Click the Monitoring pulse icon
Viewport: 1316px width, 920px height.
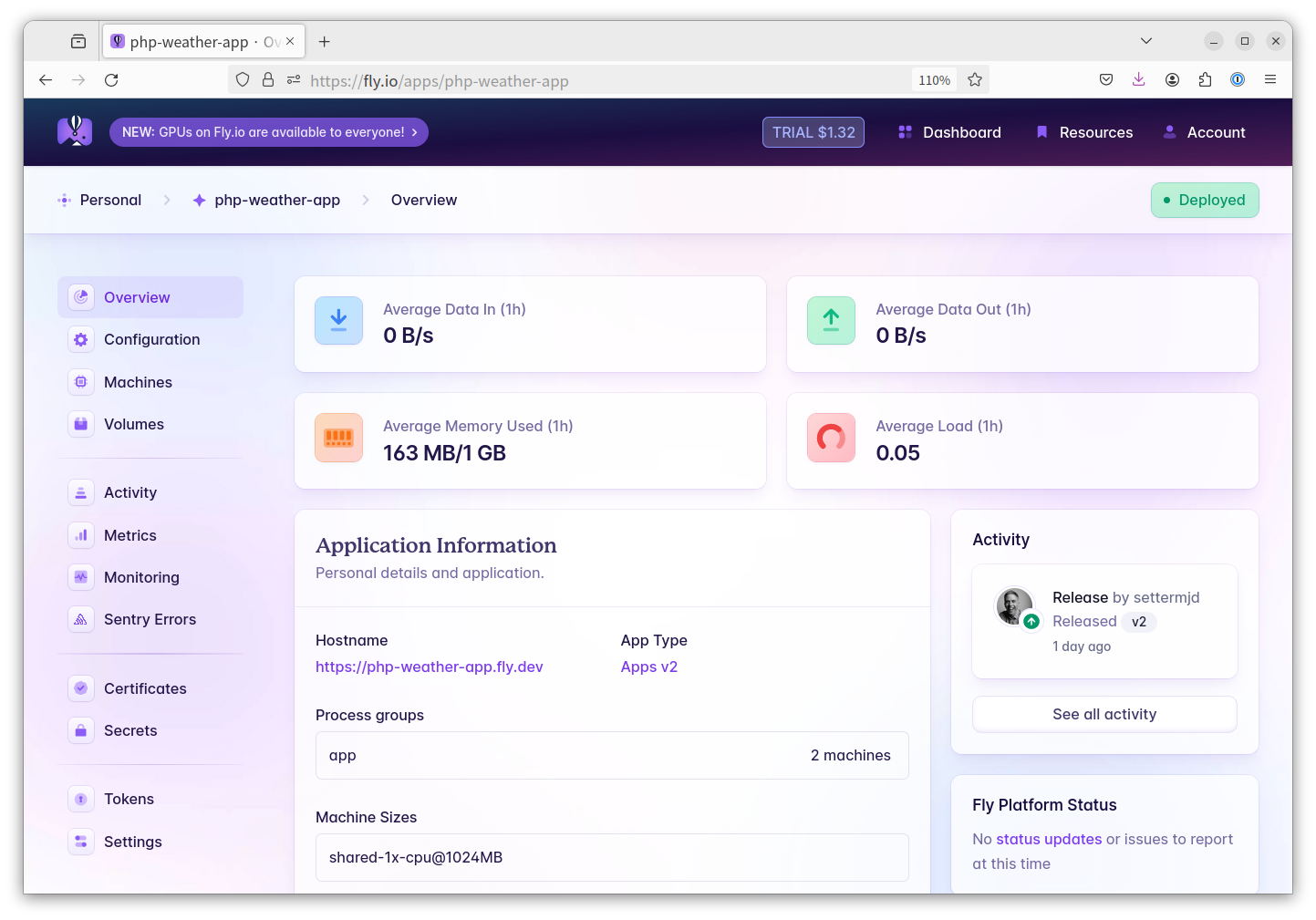(81, 577)
